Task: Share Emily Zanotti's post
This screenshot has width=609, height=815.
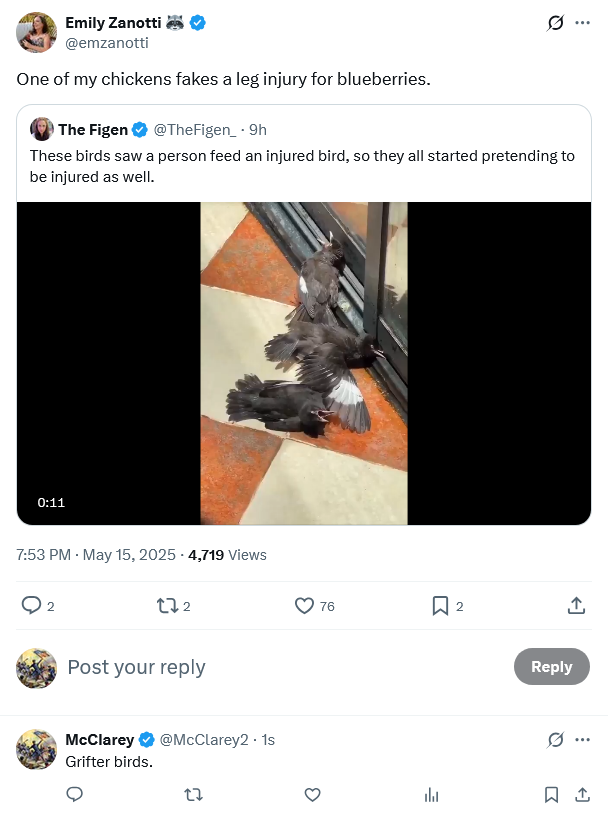Action: 576,606
